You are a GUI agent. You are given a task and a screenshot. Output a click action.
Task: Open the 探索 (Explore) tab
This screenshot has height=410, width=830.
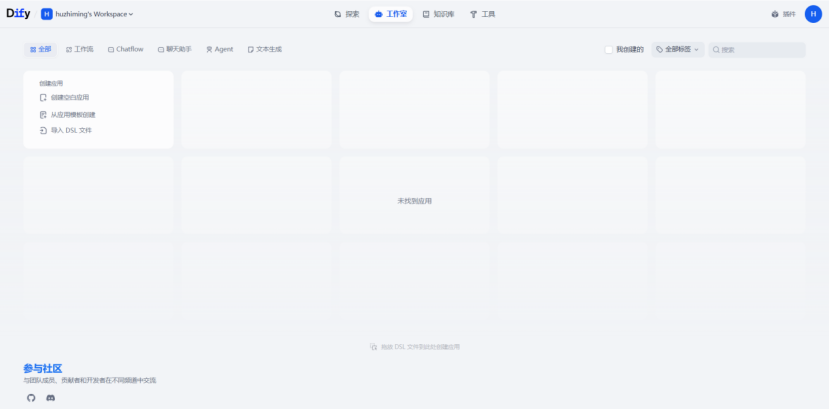tap(347, 14)
